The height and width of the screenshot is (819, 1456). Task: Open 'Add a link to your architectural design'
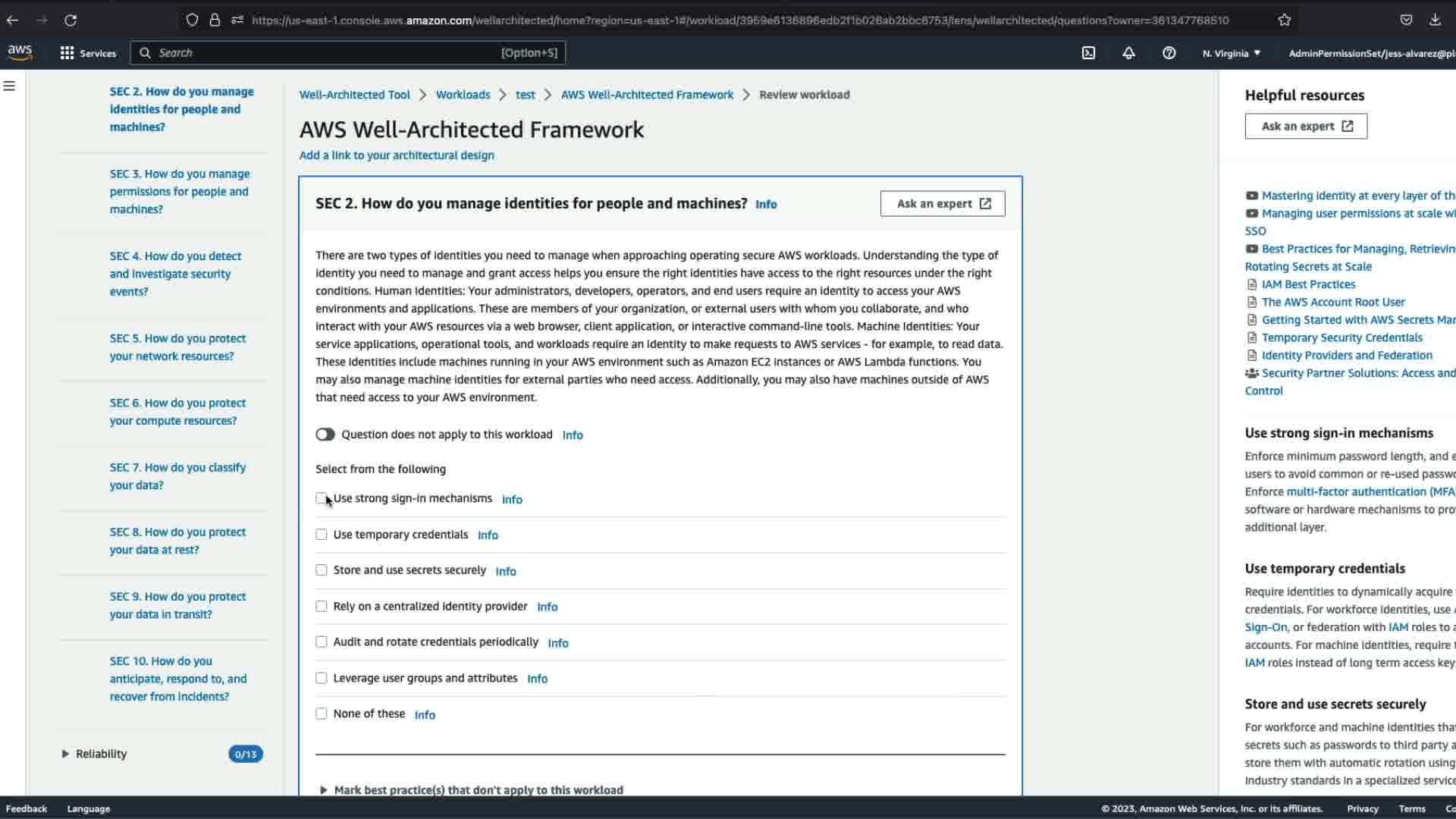coord(397,155)
